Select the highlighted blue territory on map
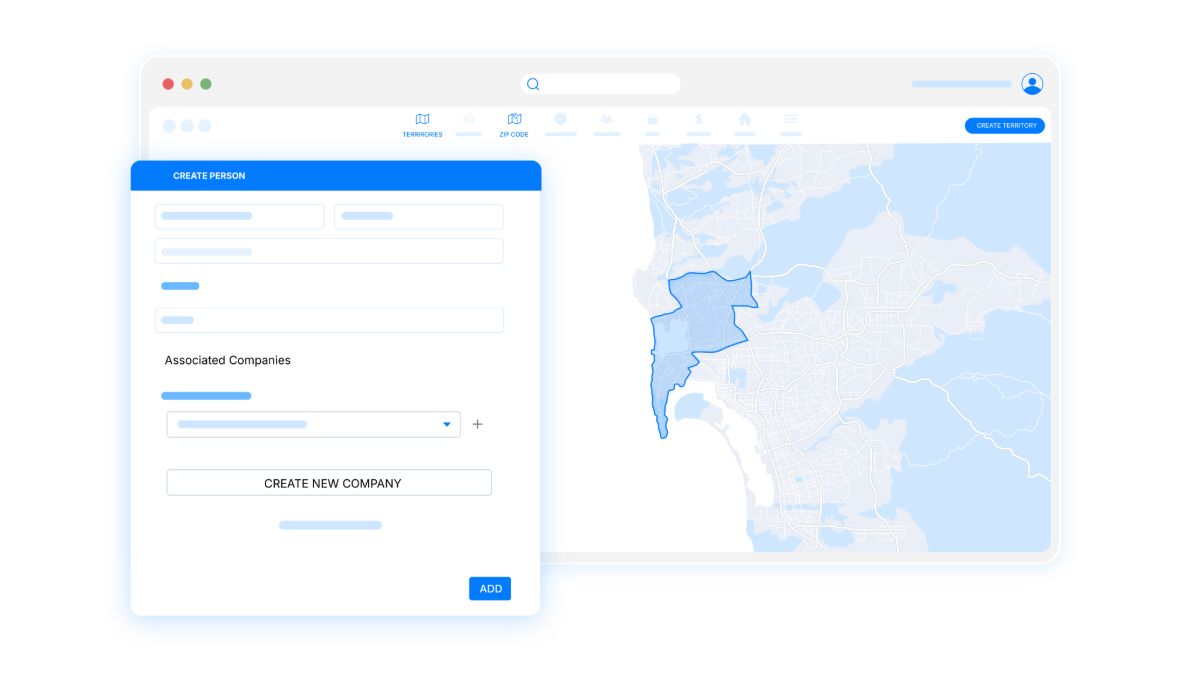1200x675 pixels. pos(700,320)
